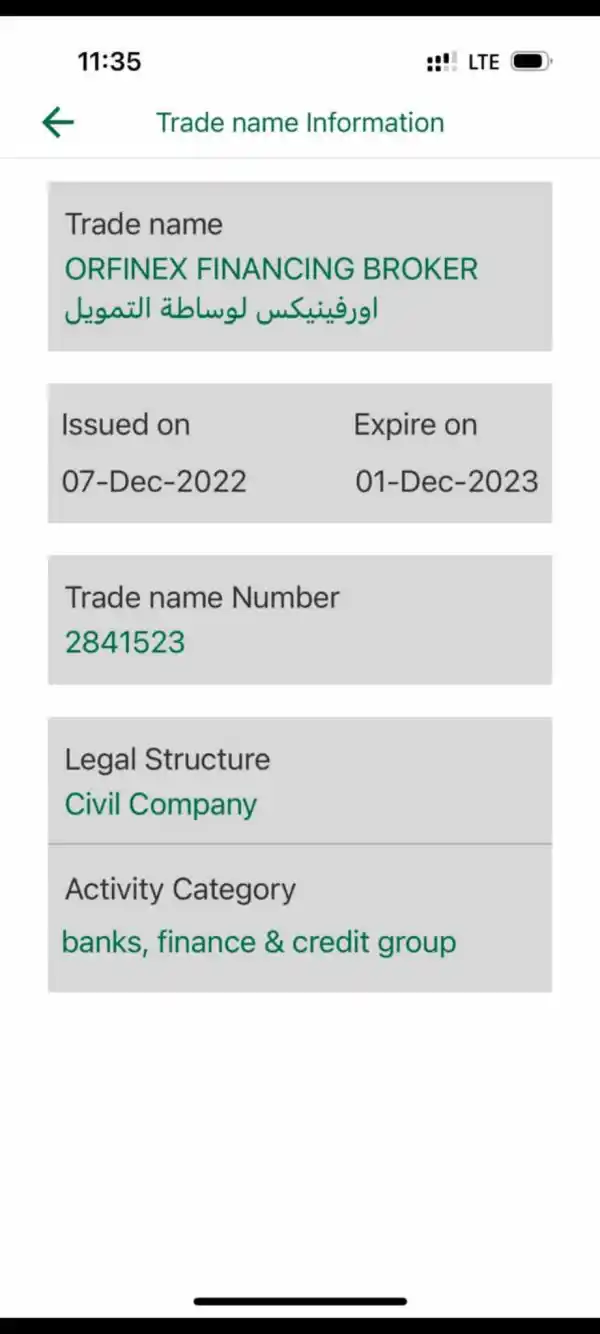Select the expiry date 01-Dec-2023
This screenshot has width=600, height=1334.
[447, 481]
